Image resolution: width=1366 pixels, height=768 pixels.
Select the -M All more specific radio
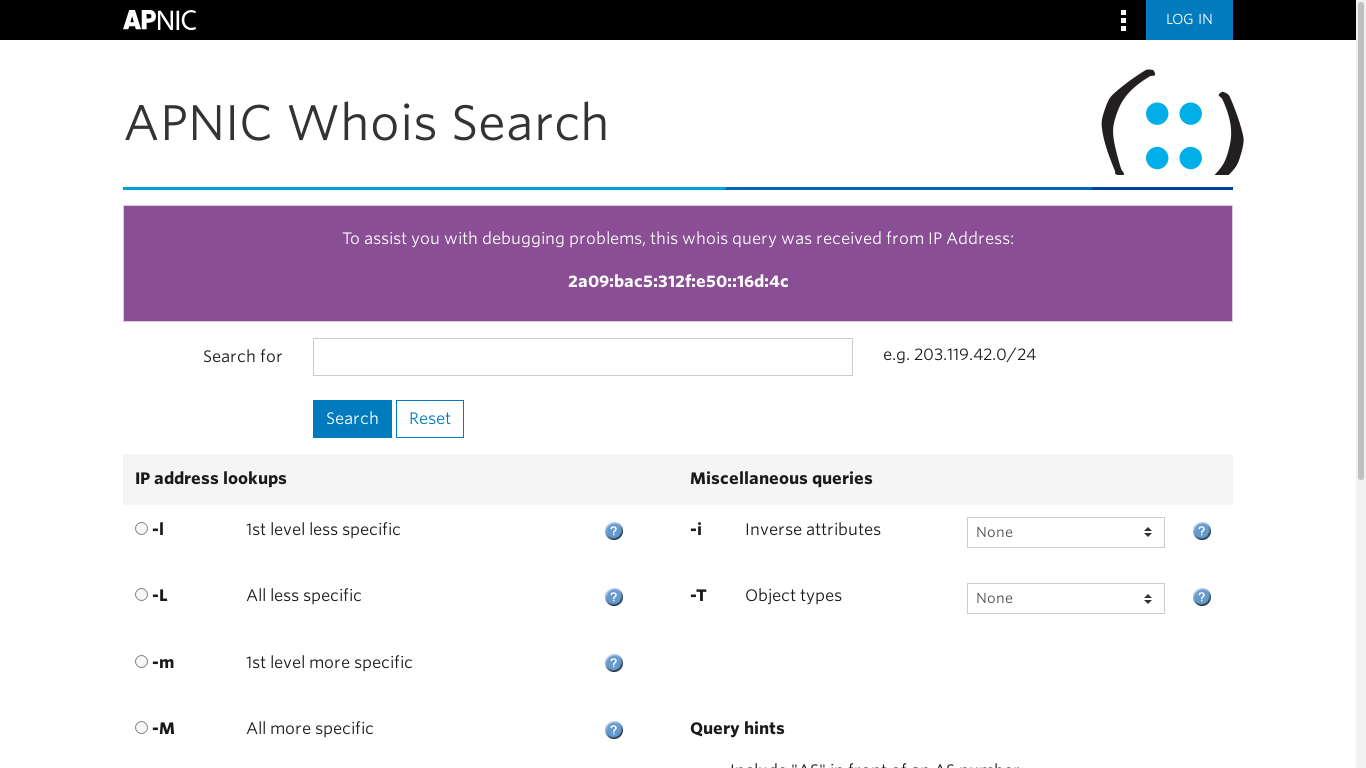[x=141, y=728]
